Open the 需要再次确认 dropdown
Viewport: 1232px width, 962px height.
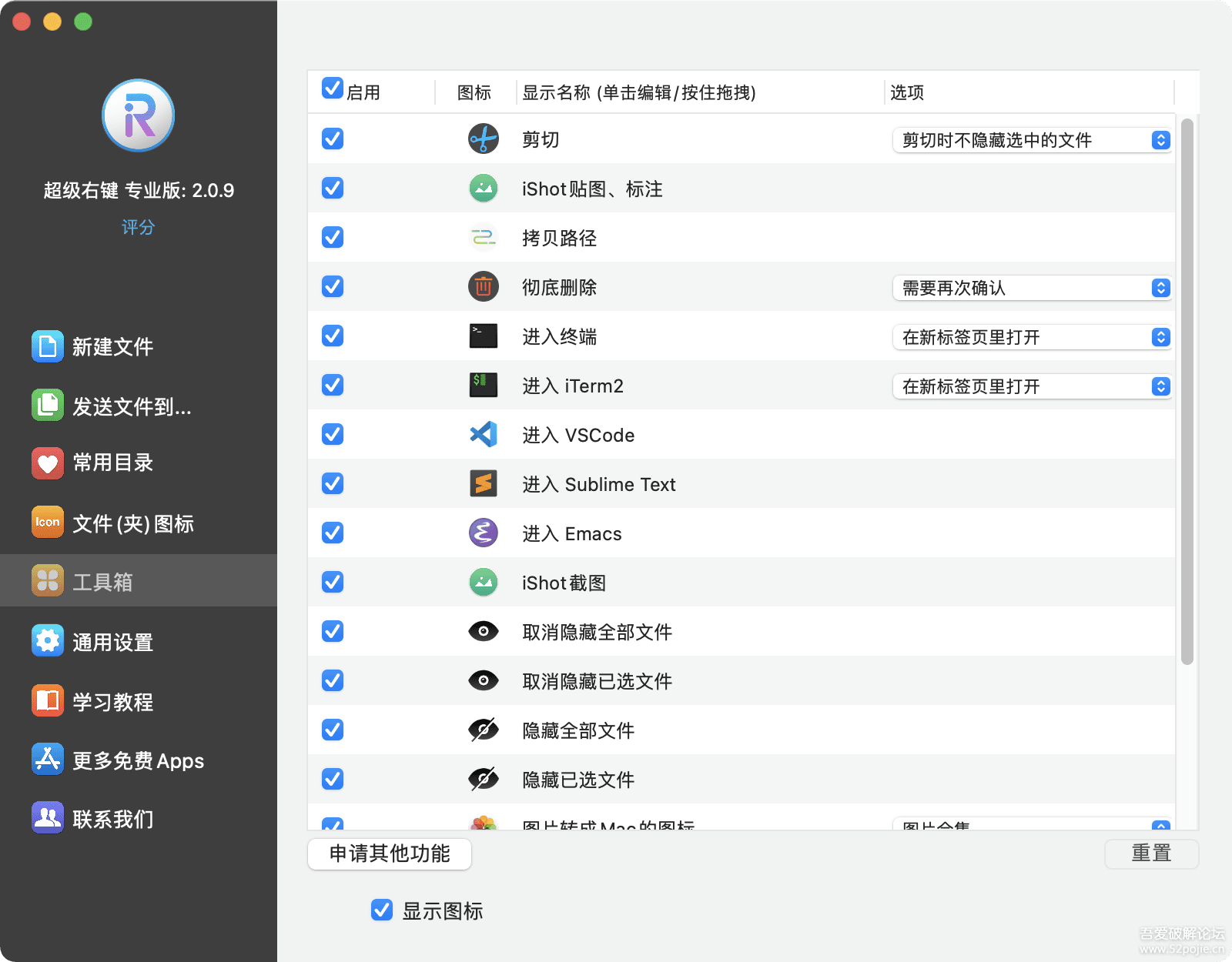click(x=1032, y=288)
